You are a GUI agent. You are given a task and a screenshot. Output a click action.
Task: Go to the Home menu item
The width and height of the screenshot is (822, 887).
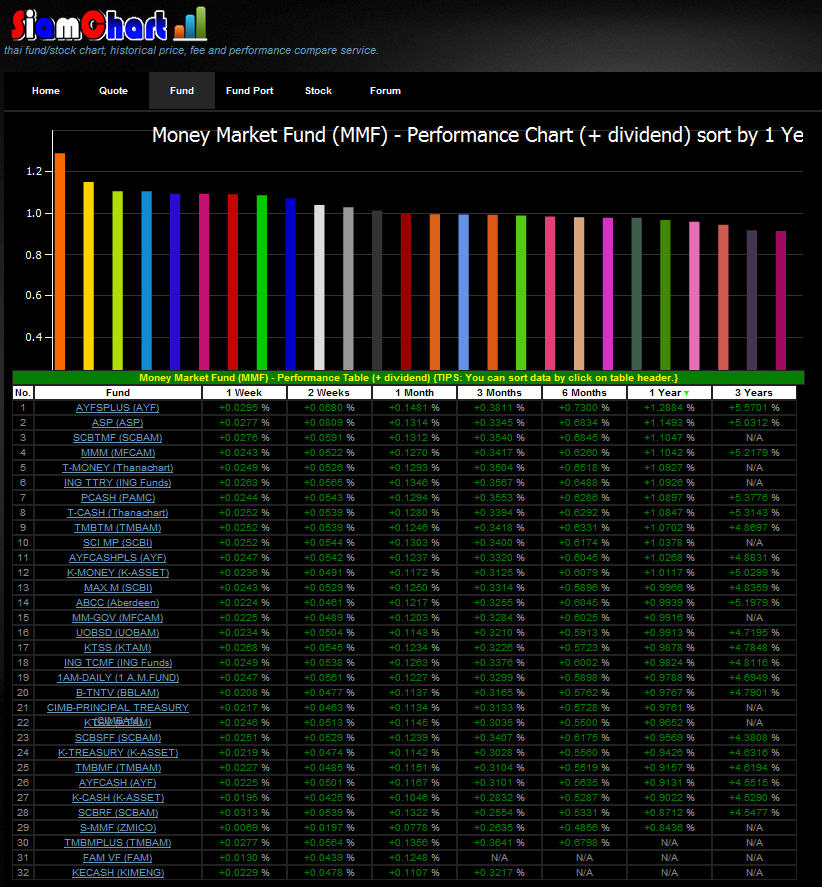(45, 90)
